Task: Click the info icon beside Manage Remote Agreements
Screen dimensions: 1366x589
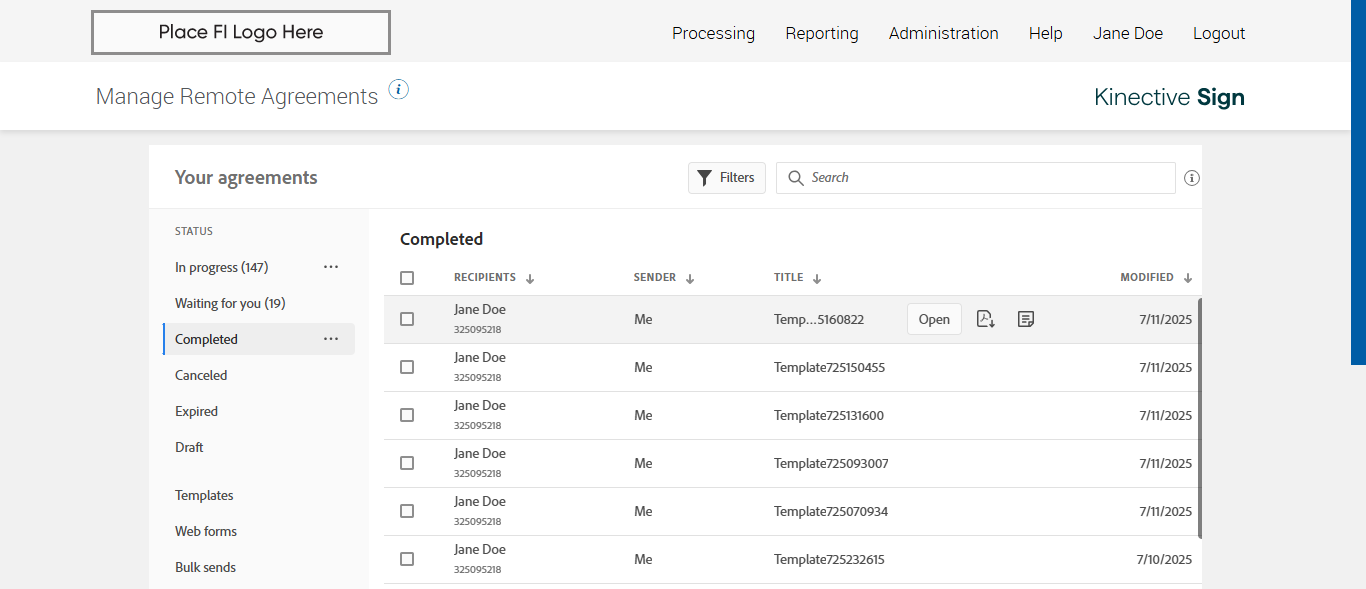Action: tap(399, 90)
